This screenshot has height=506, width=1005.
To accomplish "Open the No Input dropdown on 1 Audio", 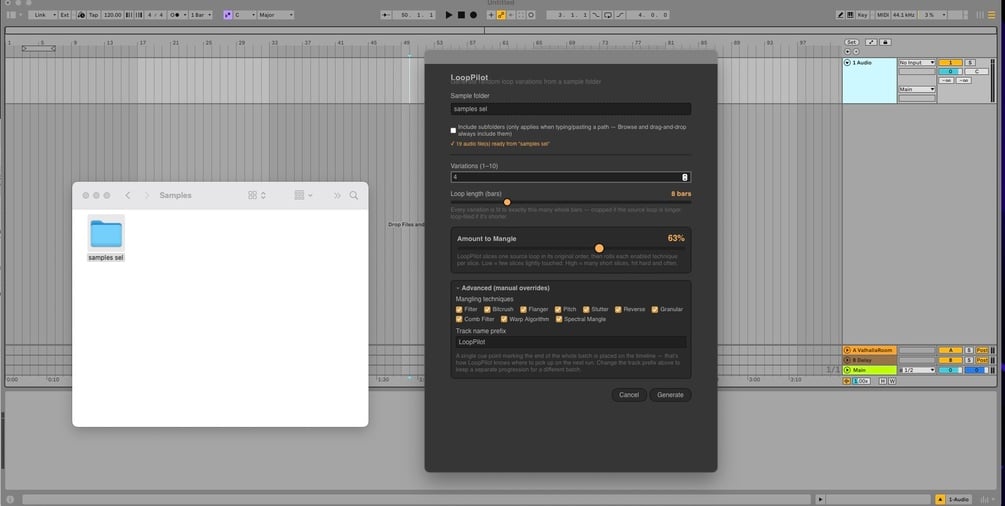I will (x=917, y=62).
